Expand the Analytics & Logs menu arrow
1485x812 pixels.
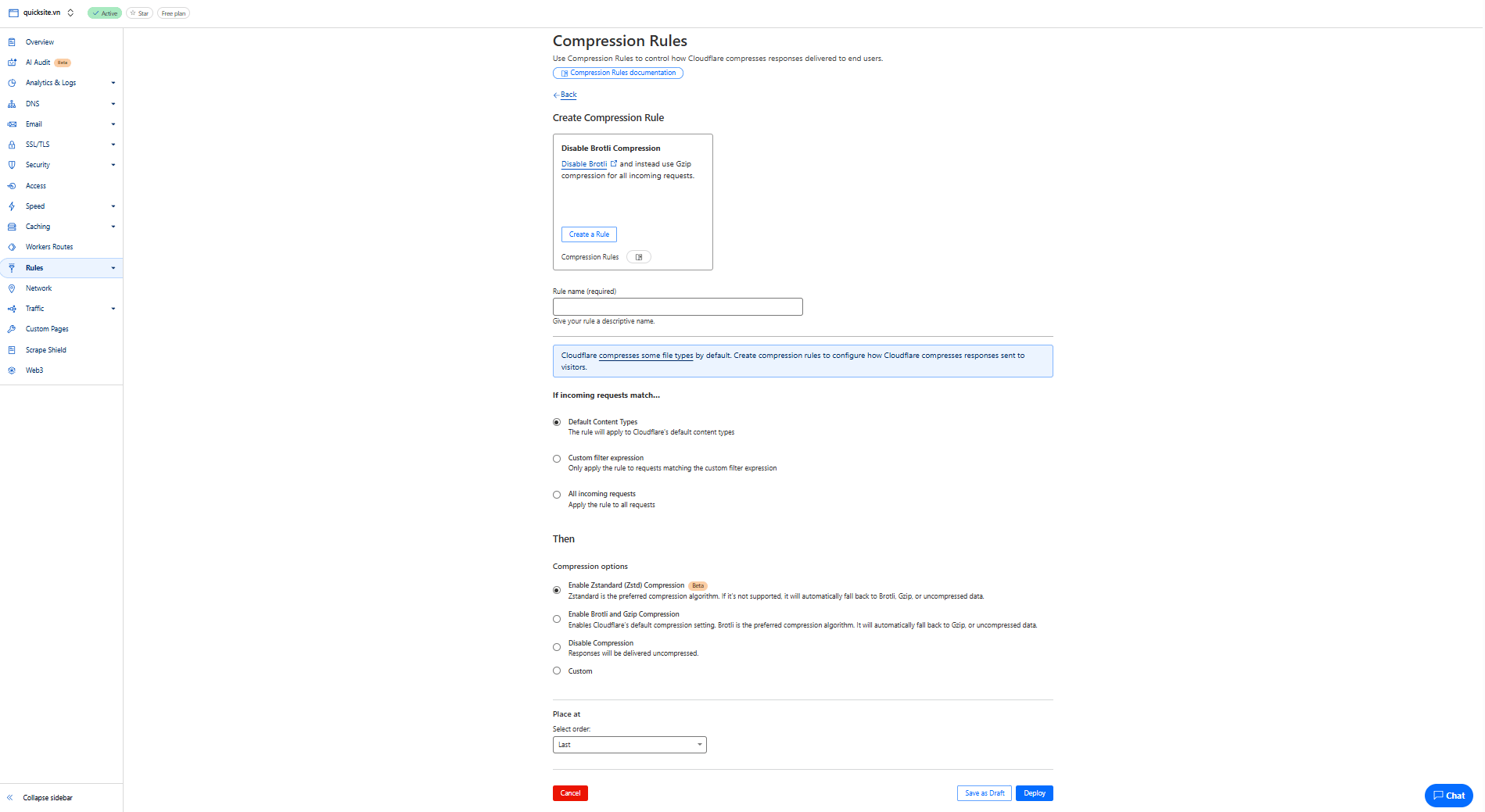pos(113,83)
